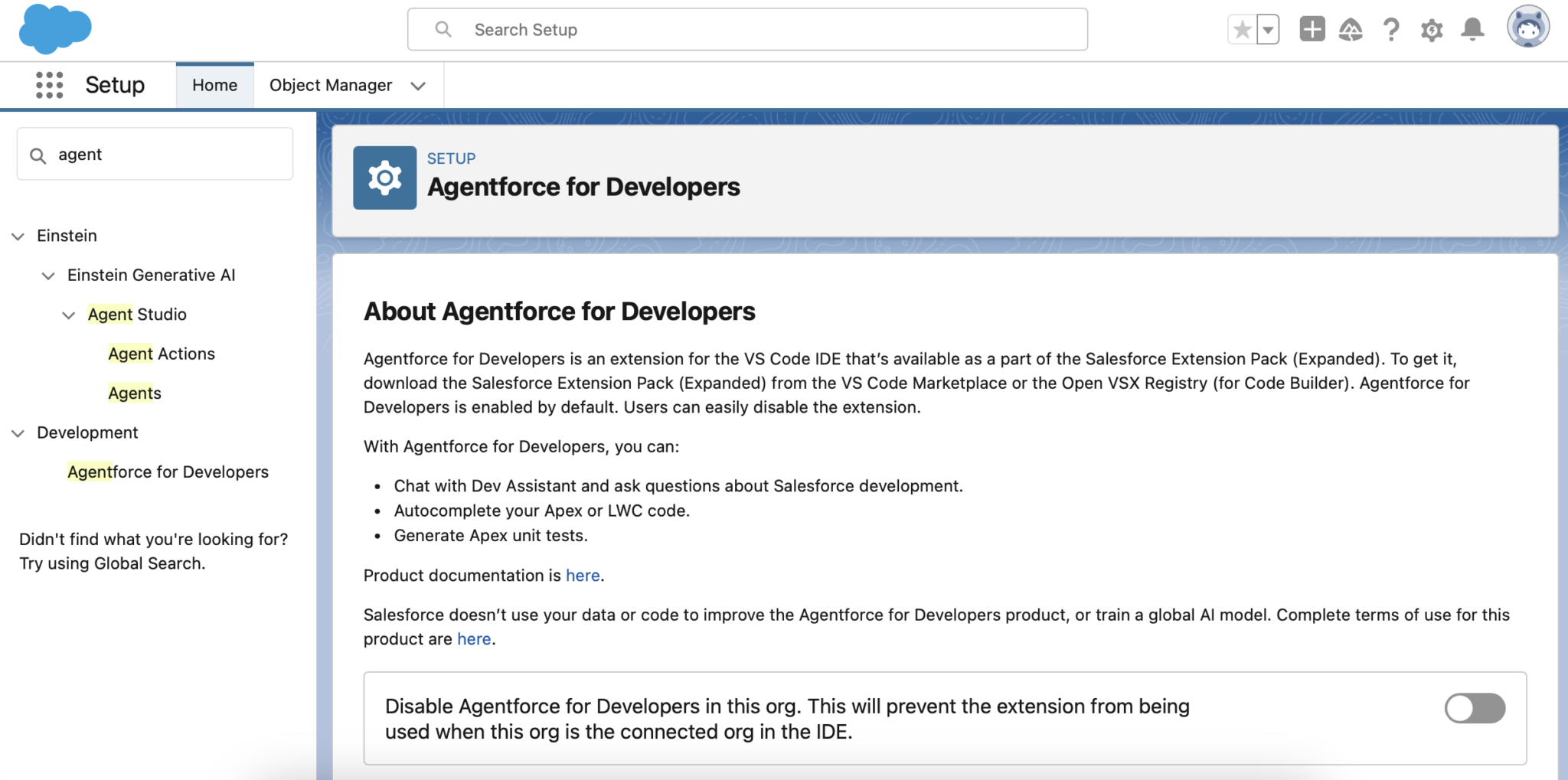Click the Search Setup input field
Screen dimensions: 1568x780
(746, 29)
